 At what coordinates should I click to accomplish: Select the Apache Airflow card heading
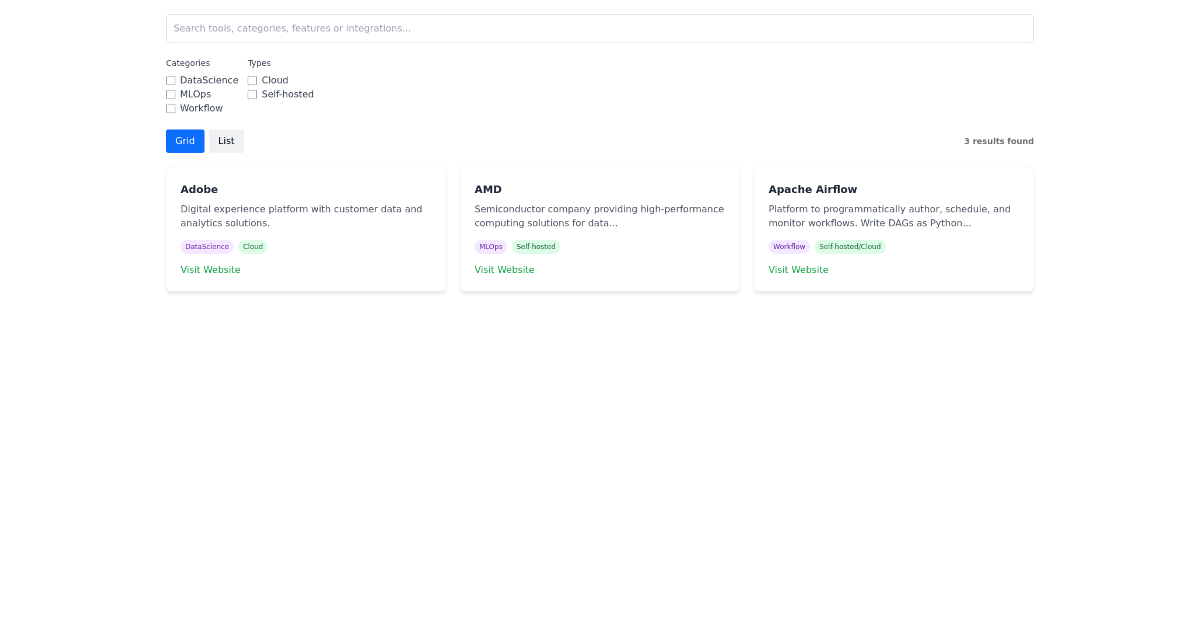tap(812, 189)
